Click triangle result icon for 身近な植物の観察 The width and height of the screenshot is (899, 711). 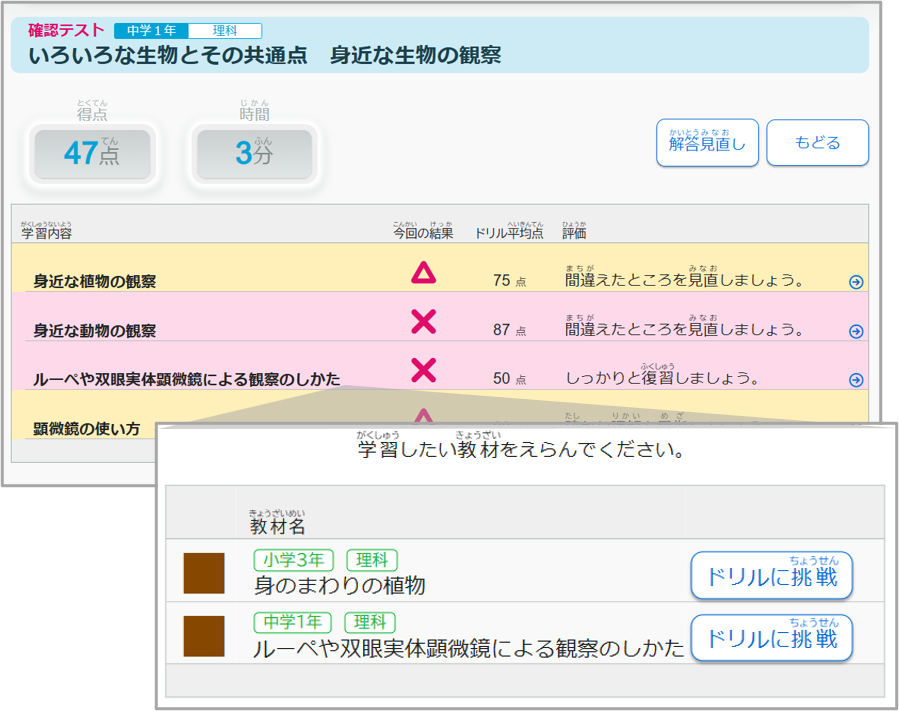click(x=424, y=273)
